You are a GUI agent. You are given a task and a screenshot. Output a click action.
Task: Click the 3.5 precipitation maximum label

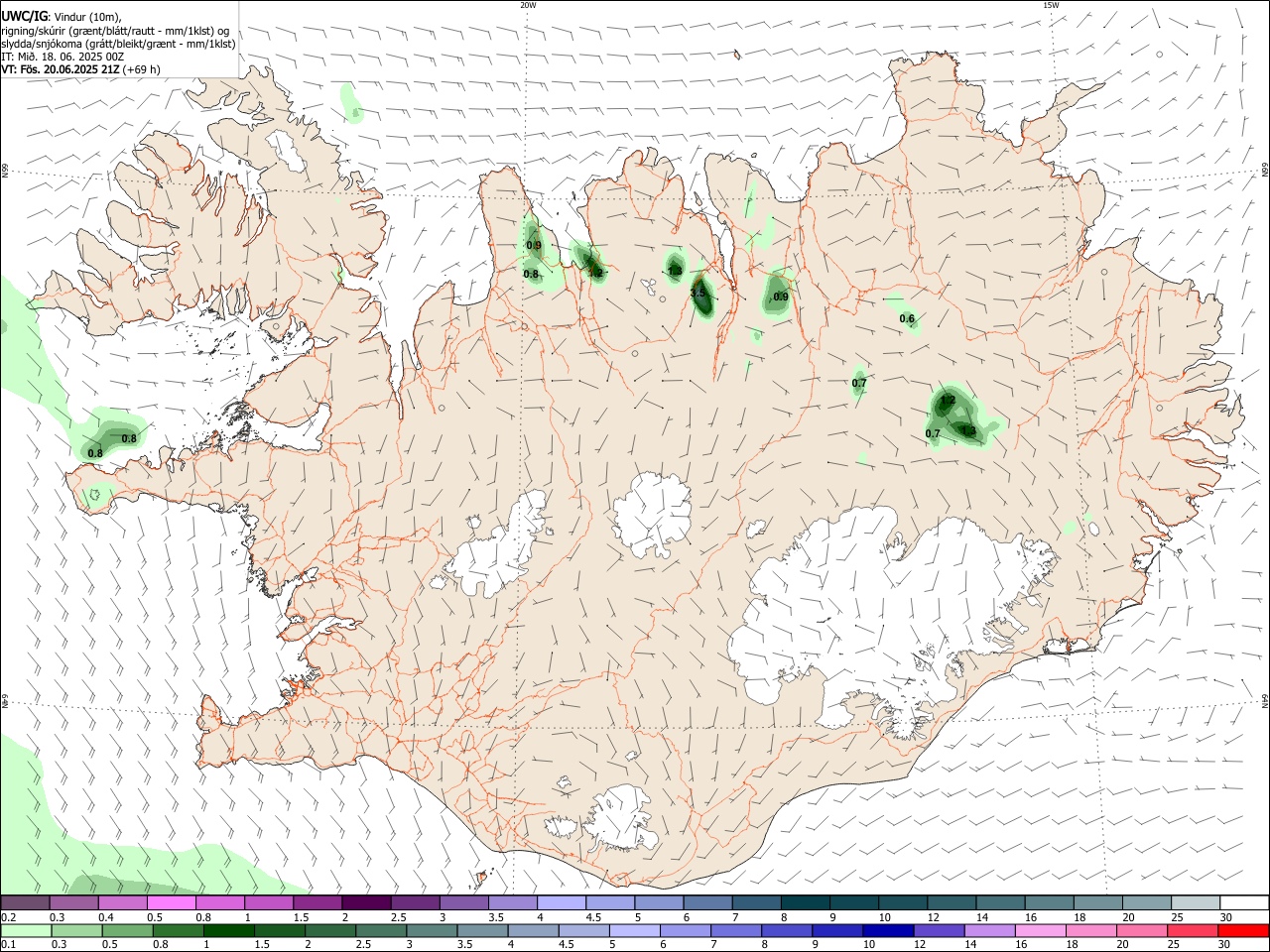click(x=698, y=293)
